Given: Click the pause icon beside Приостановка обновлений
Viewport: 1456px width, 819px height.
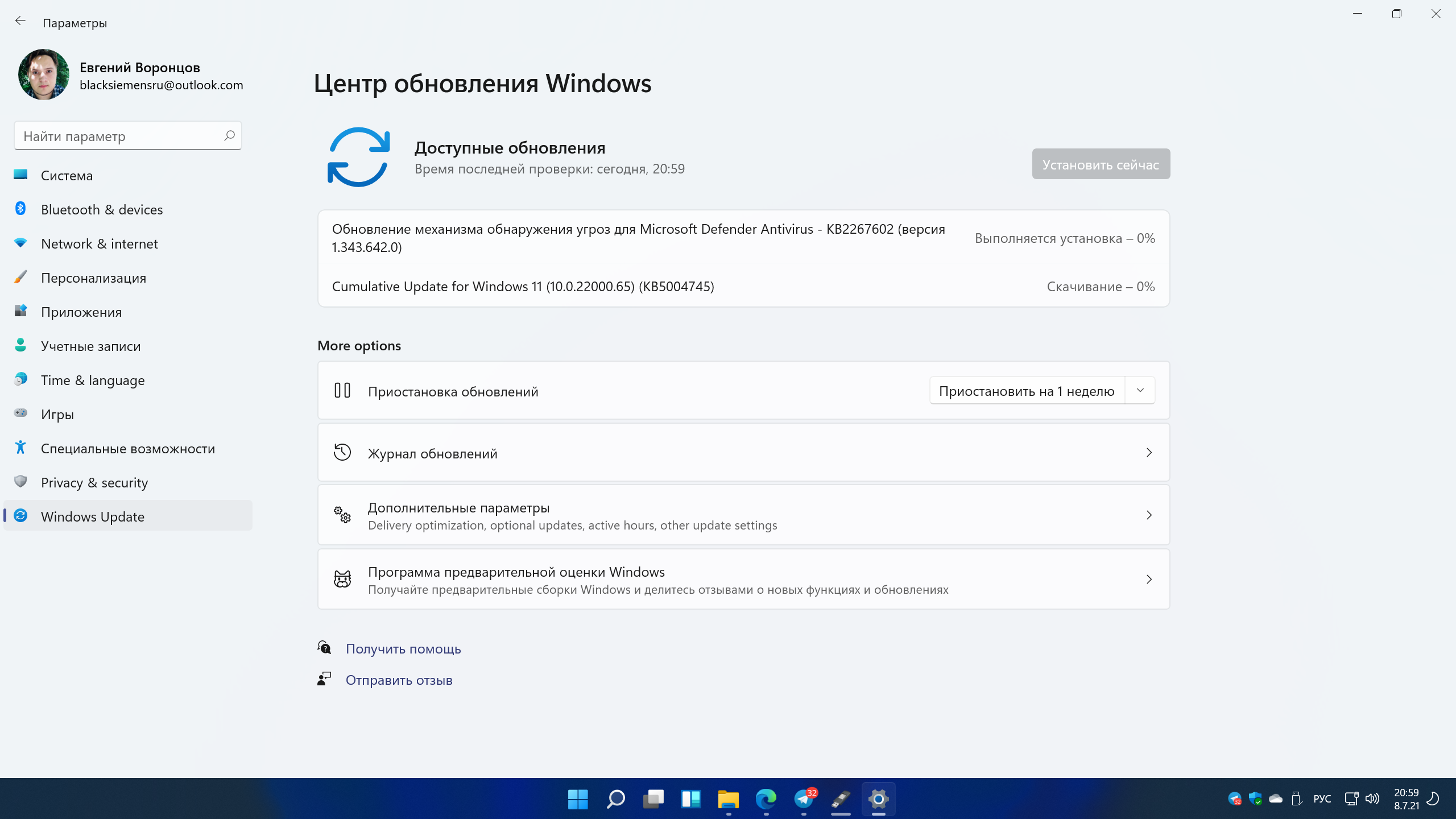Looking at the screenshot, I should pyautogui.click(x=342, y=391).
